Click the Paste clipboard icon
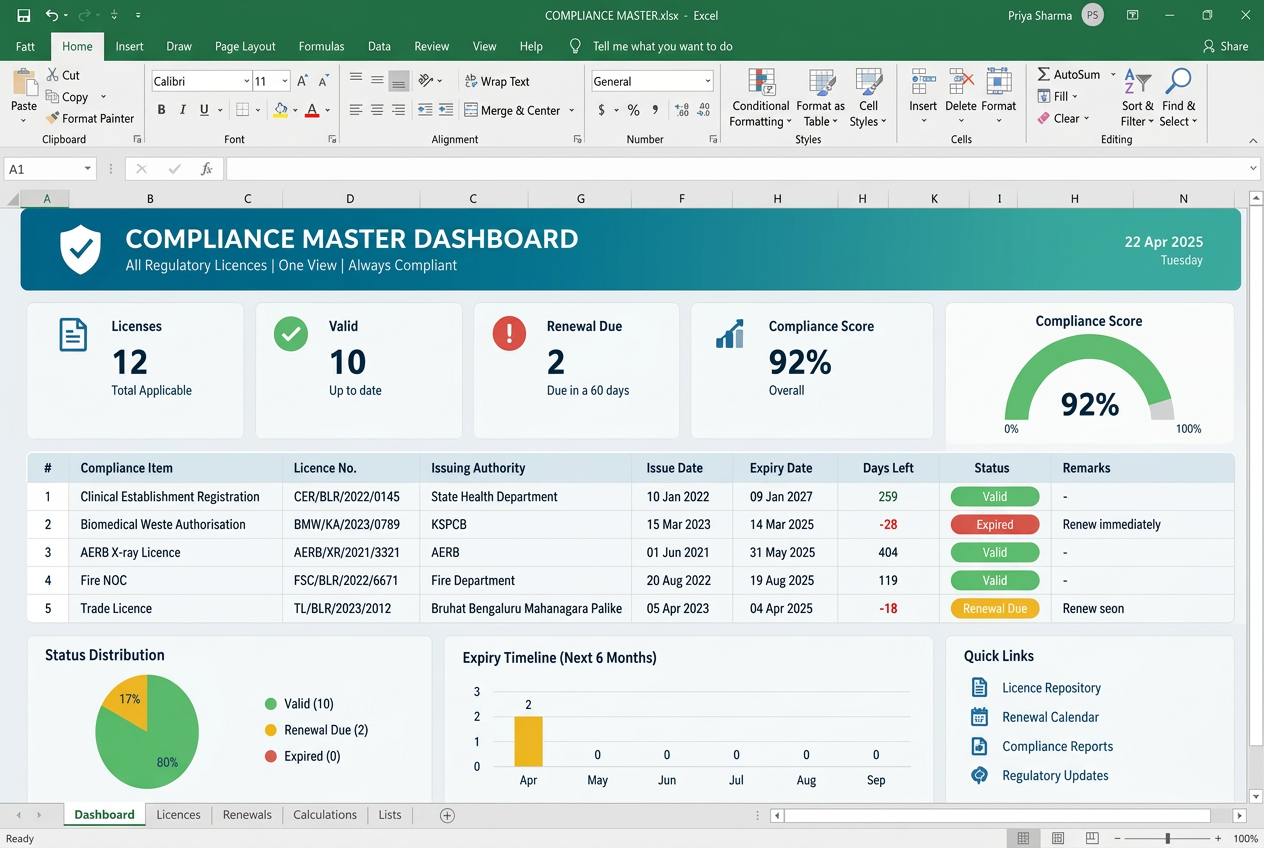Screen dimensions: 1264x848 point(24,83)
